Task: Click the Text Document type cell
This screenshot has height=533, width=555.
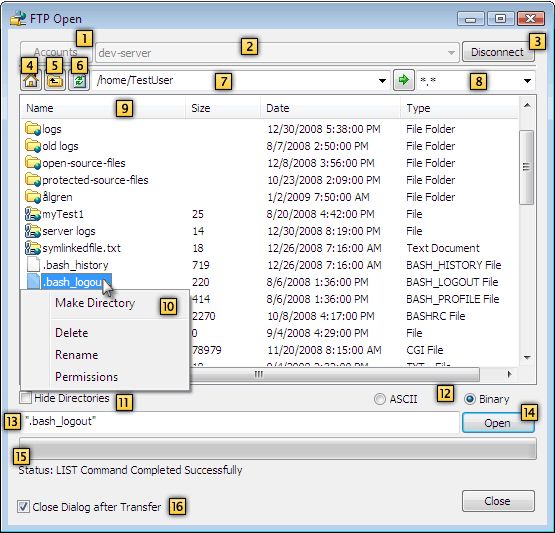Action: click(x=443, y=248)
